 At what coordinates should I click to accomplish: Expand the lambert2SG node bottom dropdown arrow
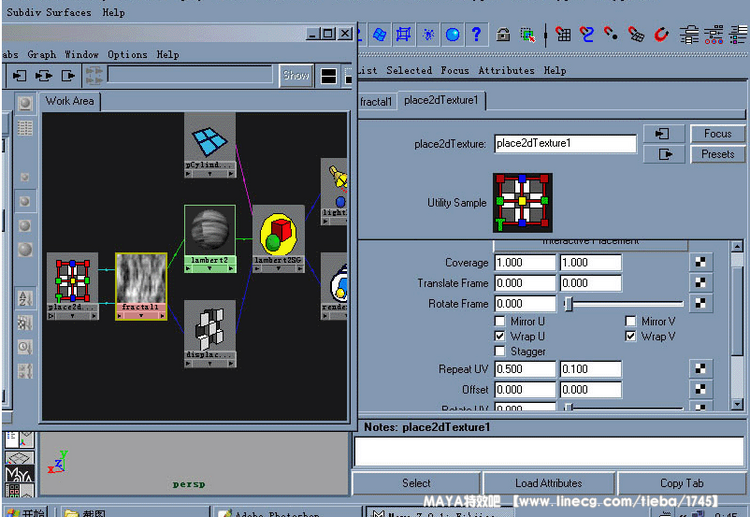click(278, 269)
